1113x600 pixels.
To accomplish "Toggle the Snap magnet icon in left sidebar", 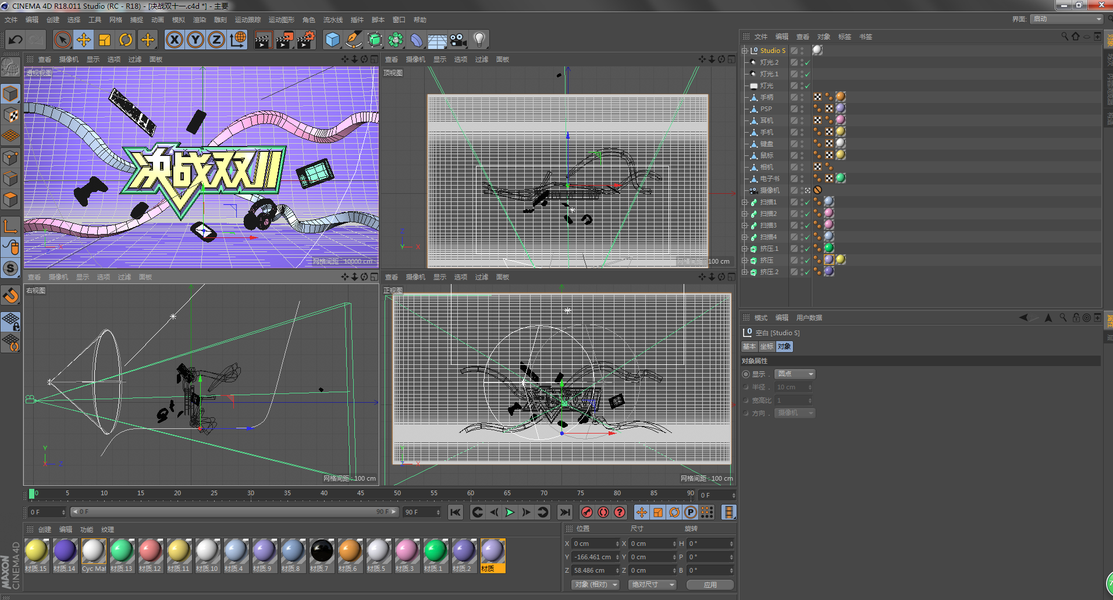I will pyautogui.click(x=10, y=295).
